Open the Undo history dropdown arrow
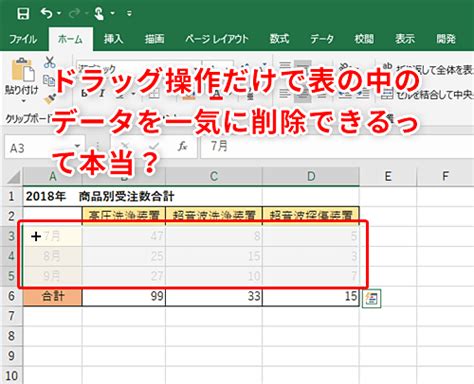The image size is (474, 384). tap(59, 13)
